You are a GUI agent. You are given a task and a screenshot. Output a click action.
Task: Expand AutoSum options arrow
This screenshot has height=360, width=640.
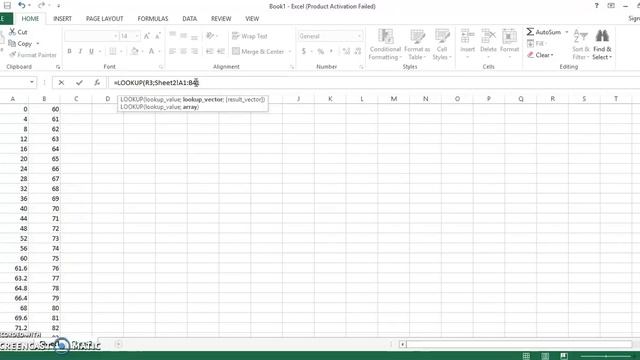pyautogui.click(x=567, y=32)
